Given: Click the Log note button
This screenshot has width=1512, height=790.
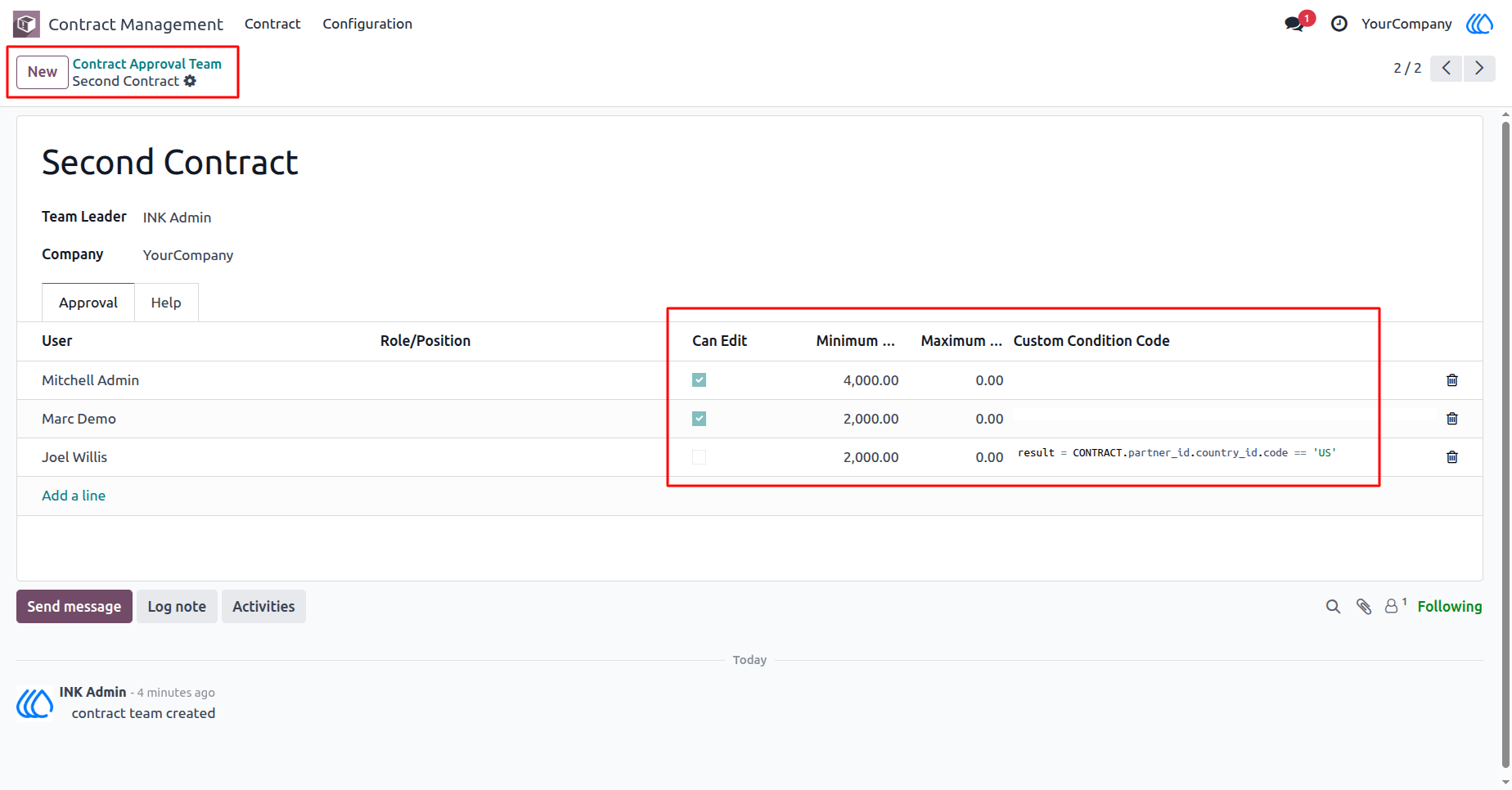Looking at the screenshot, I should point(177,607).
